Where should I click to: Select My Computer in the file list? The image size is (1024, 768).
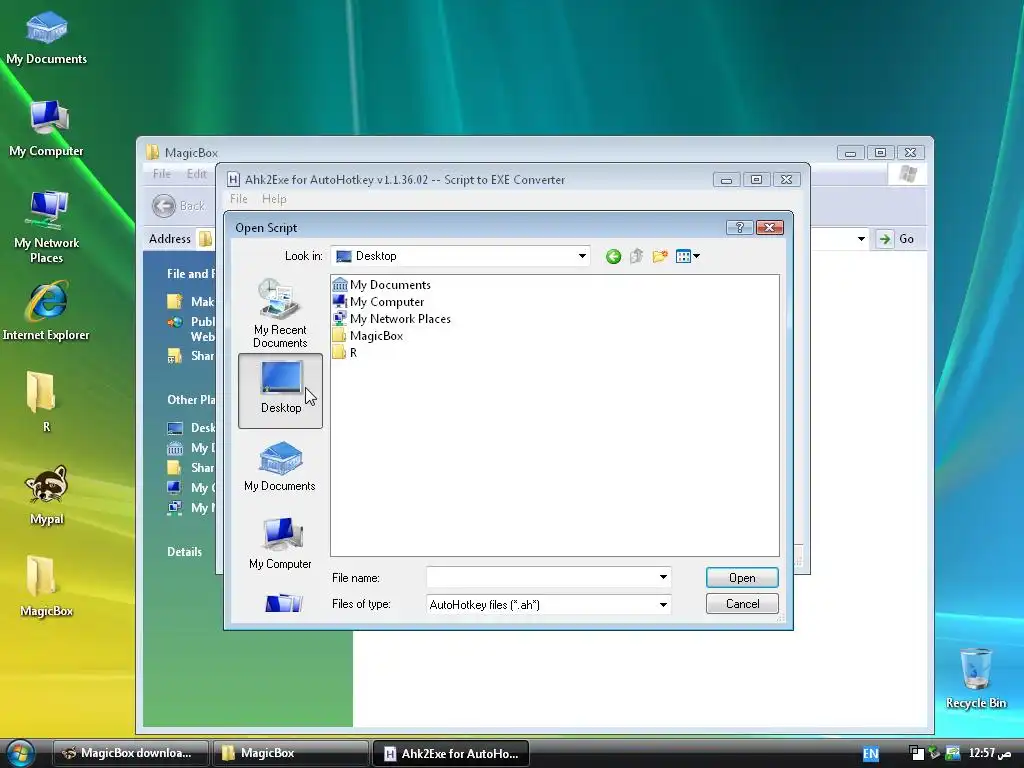pyautogui.click(x=379, y=302)
